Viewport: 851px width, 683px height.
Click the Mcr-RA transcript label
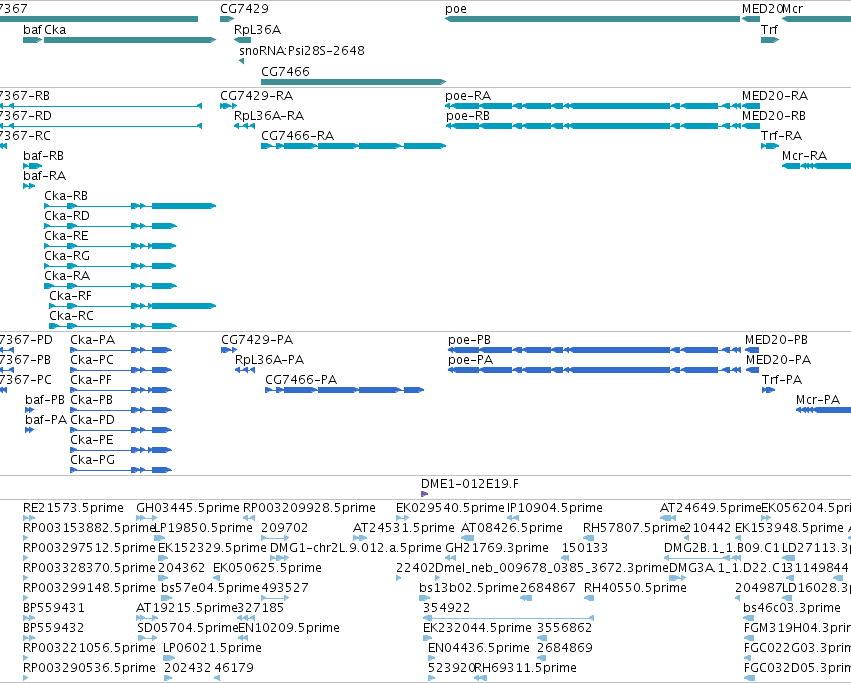[x=804, y=156]
